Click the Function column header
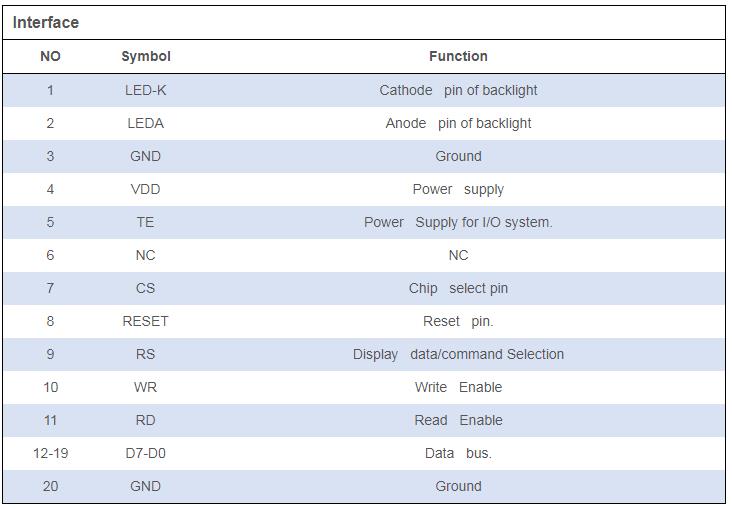The height and width of the screenshot is (509, 732). (x=458, y=57)
